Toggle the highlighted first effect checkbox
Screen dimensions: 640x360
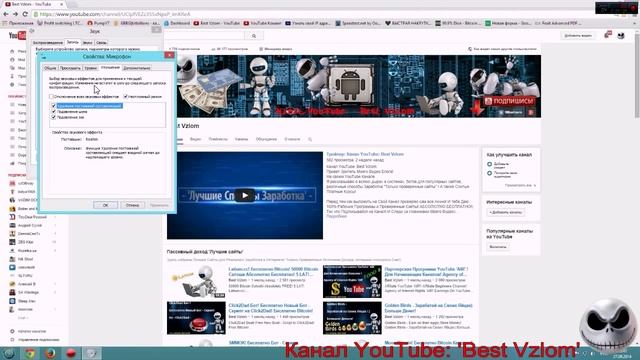[53, 106]
